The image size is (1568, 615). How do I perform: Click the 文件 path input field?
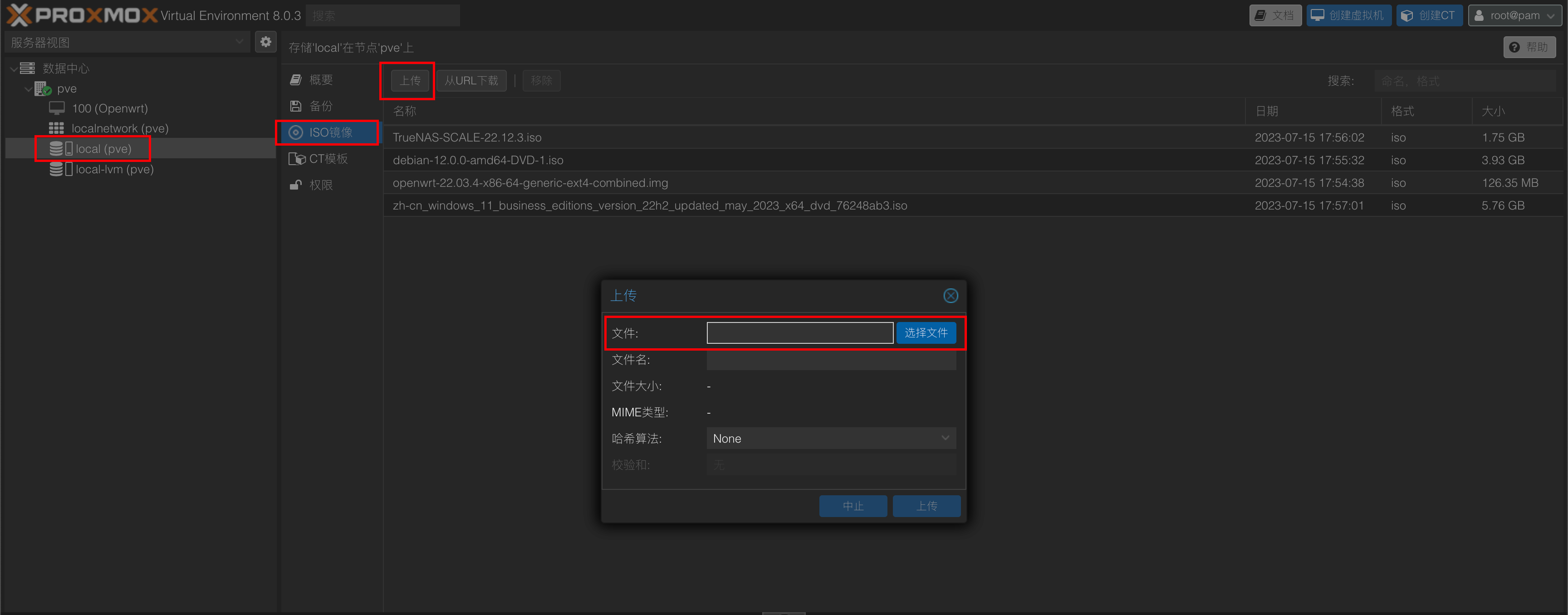800,333
